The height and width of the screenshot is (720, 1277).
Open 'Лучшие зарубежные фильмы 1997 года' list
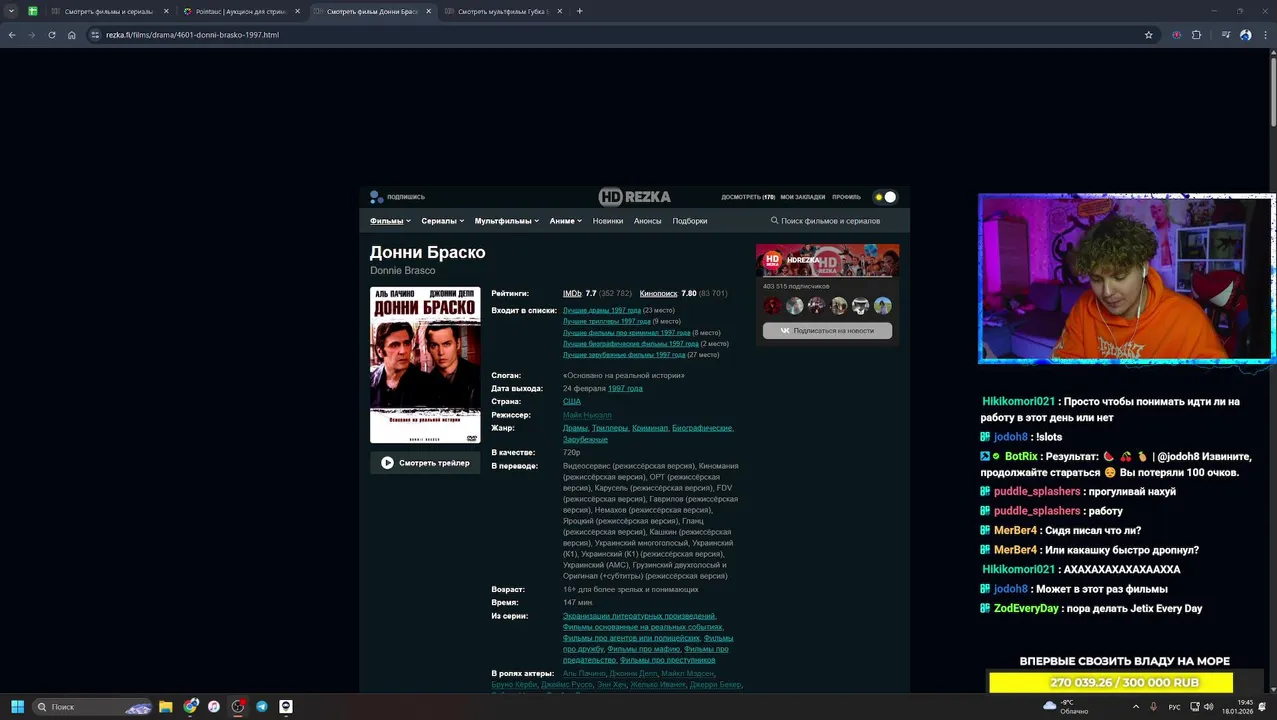(x=624, y=354)
